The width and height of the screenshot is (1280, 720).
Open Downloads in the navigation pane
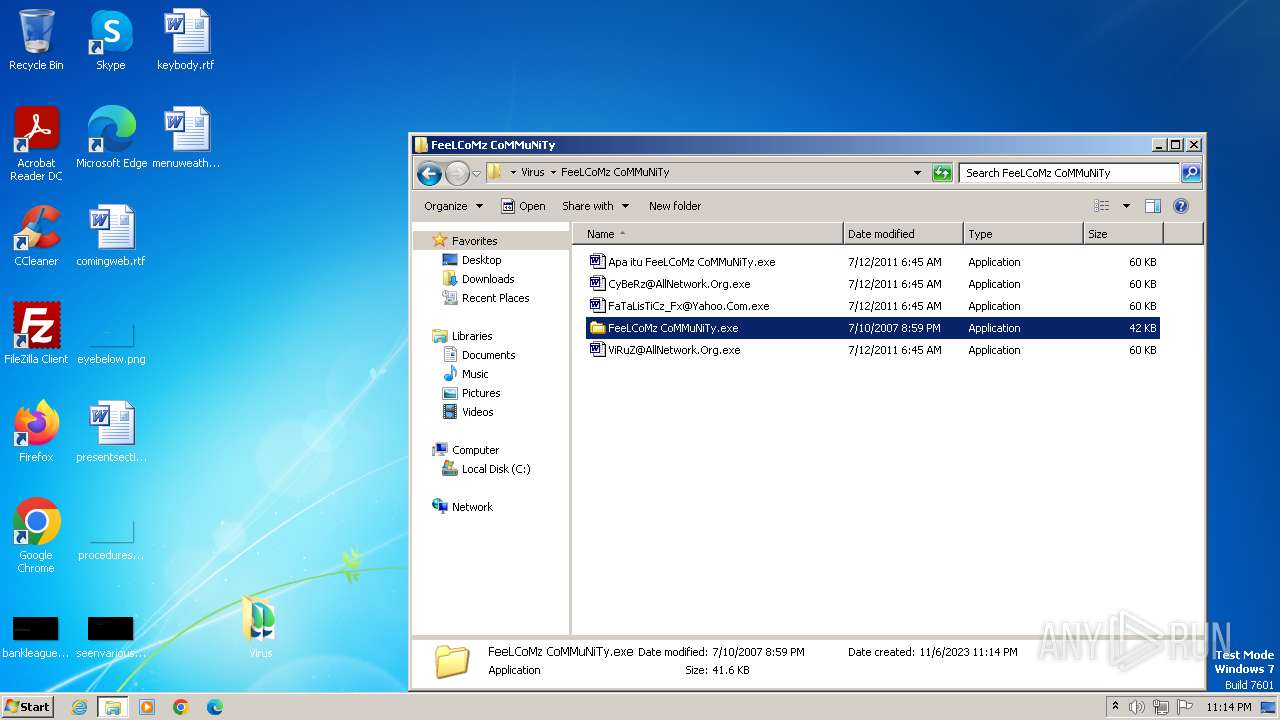(x=488, y=279)
